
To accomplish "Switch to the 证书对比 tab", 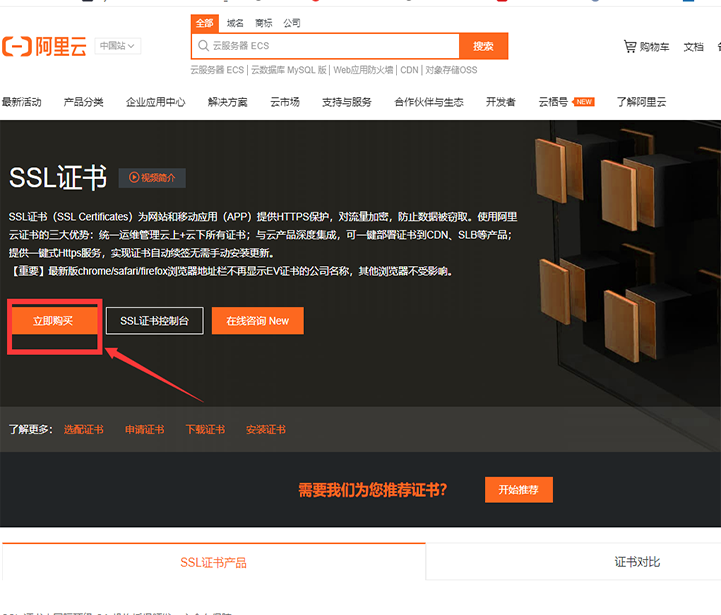I will (636, 562).
